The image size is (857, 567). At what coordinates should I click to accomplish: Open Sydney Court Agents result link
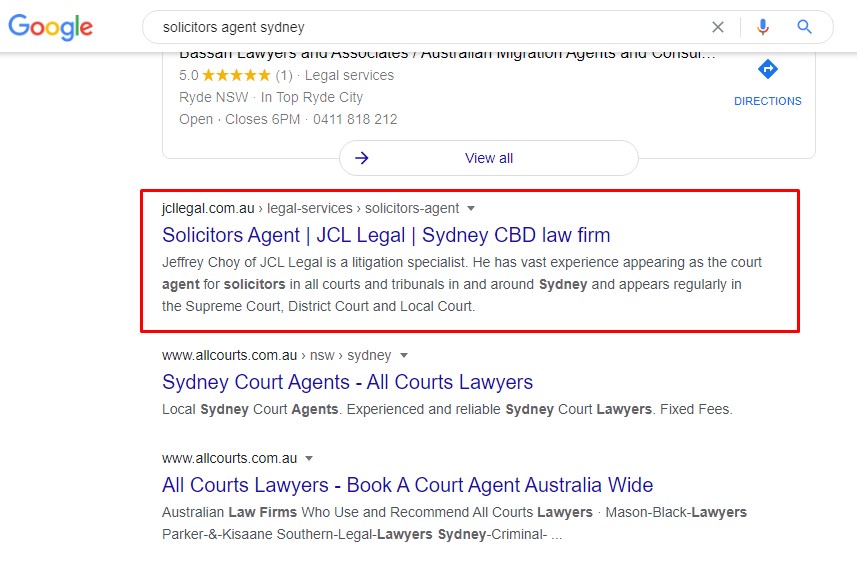347,382
